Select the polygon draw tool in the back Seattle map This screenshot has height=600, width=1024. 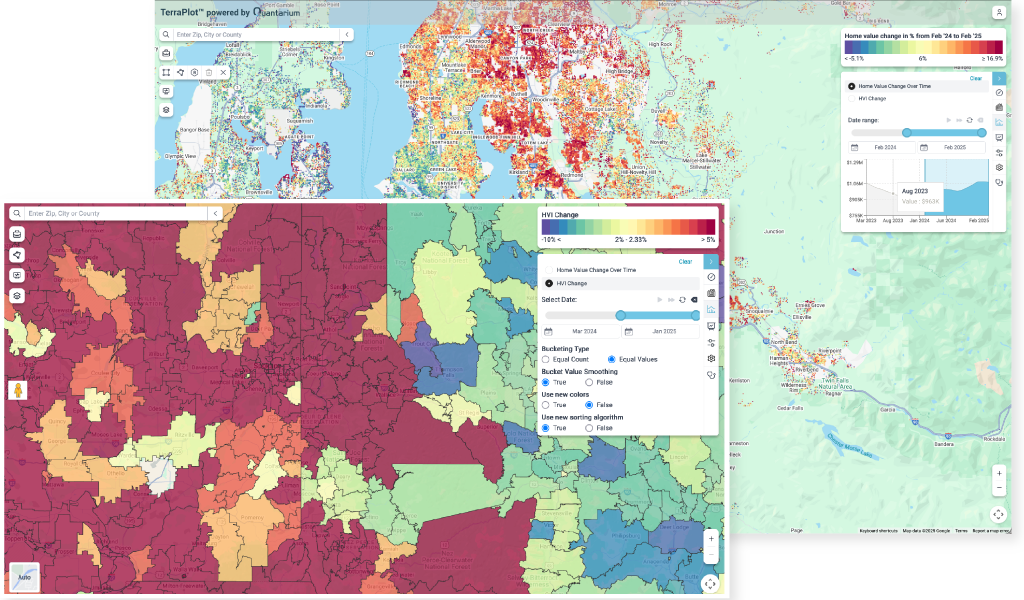pos(180,72)
